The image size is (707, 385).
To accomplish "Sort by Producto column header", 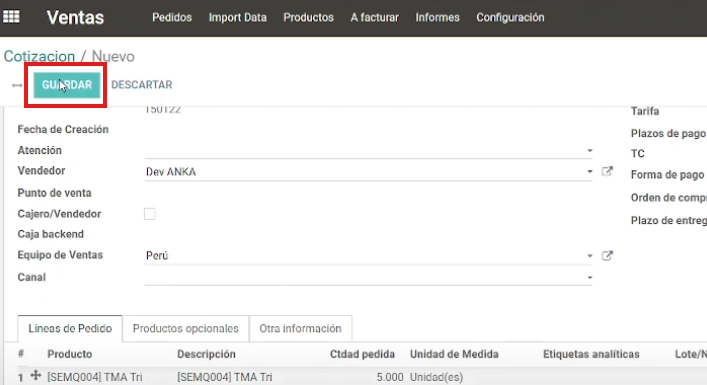I will [x=69, y=354].
